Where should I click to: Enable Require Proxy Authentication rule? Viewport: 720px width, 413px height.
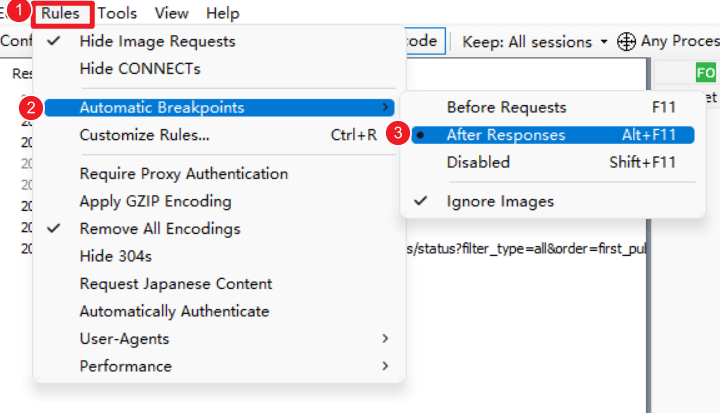point(183,174)
